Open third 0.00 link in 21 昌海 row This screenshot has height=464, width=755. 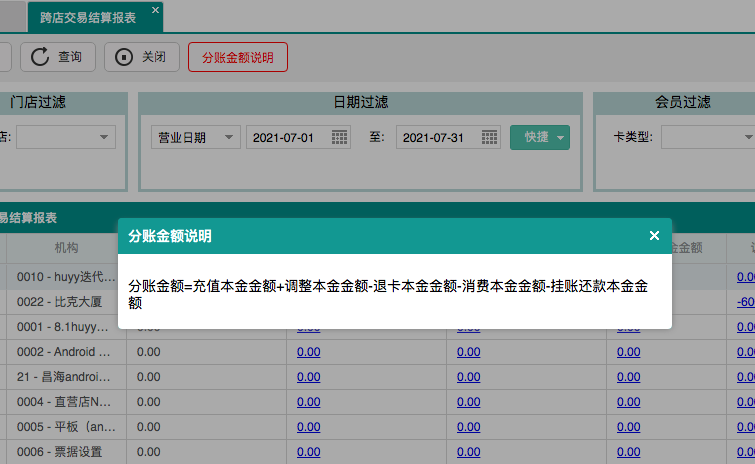628,377
